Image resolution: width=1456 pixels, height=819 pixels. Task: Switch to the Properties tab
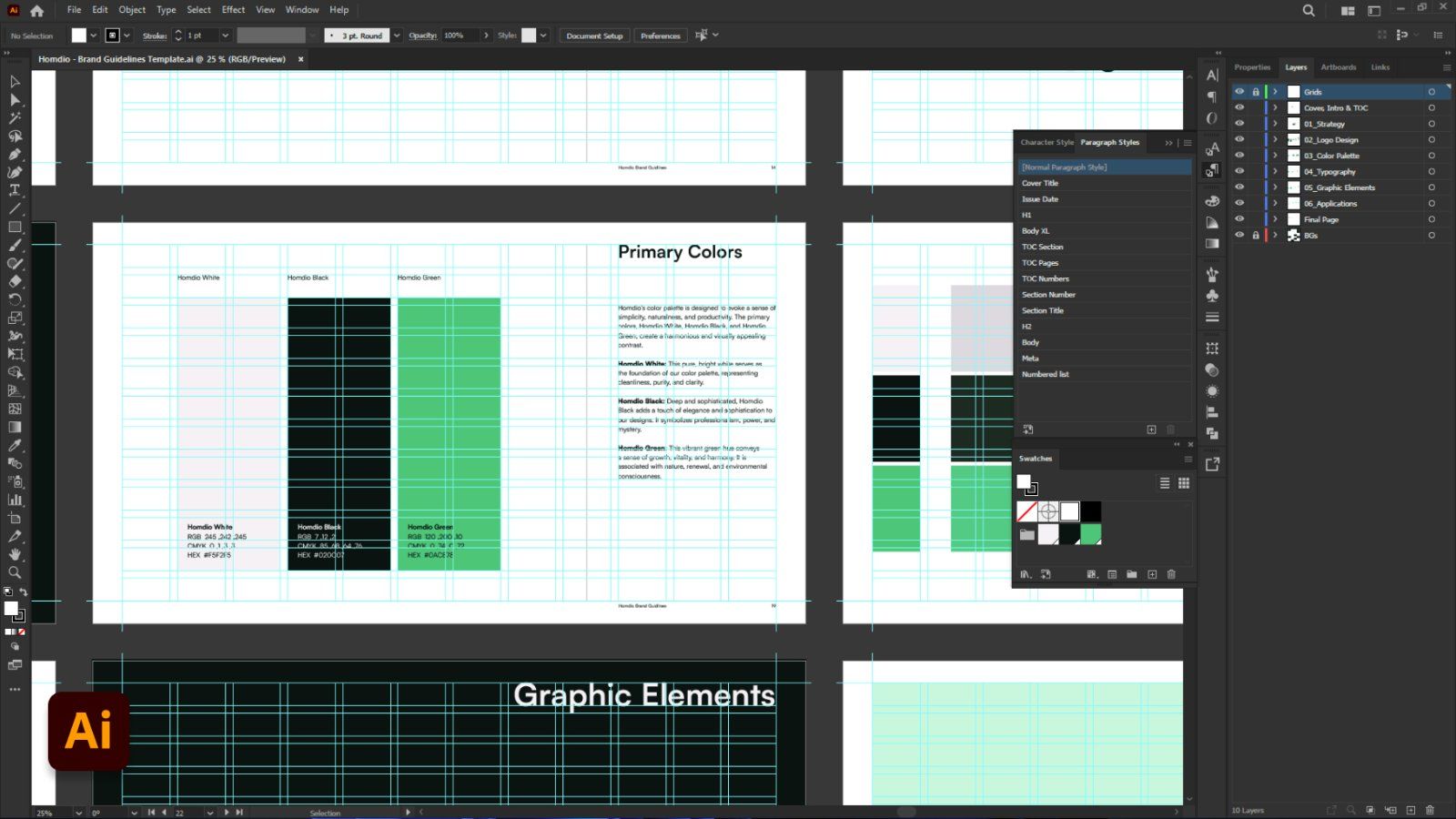[1252, 67]
